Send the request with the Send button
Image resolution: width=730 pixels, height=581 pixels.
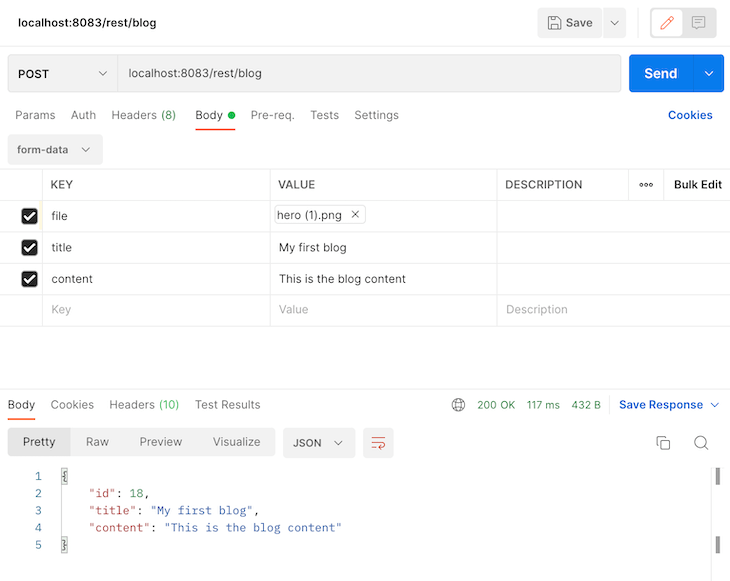tap(661, 74)
